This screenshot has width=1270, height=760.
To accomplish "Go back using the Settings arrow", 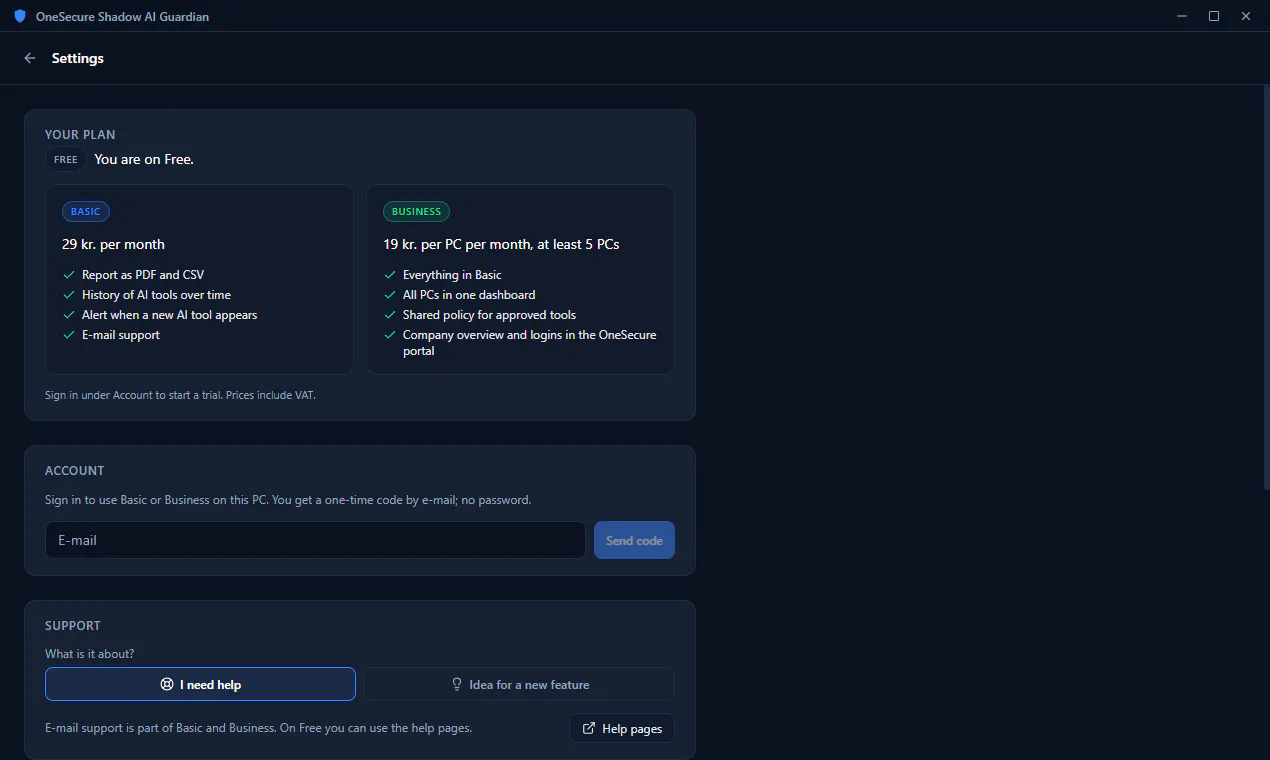I will 30,58.
